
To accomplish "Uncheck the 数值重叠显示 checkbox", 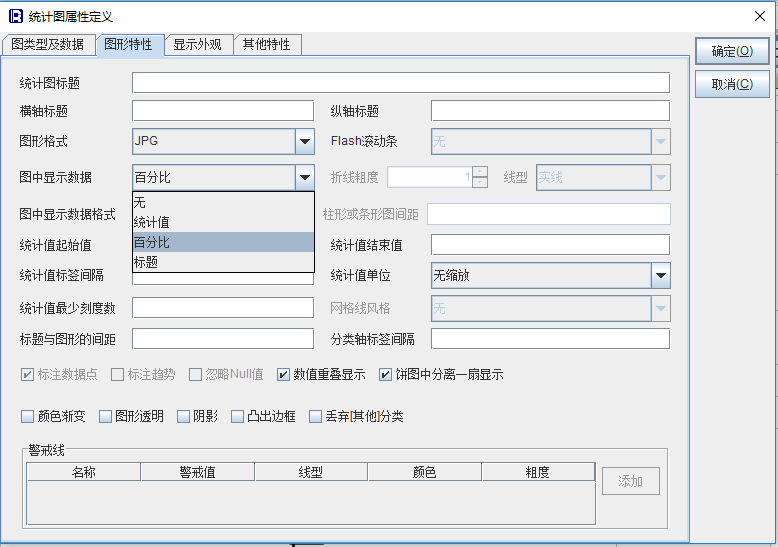I will 283,374.
